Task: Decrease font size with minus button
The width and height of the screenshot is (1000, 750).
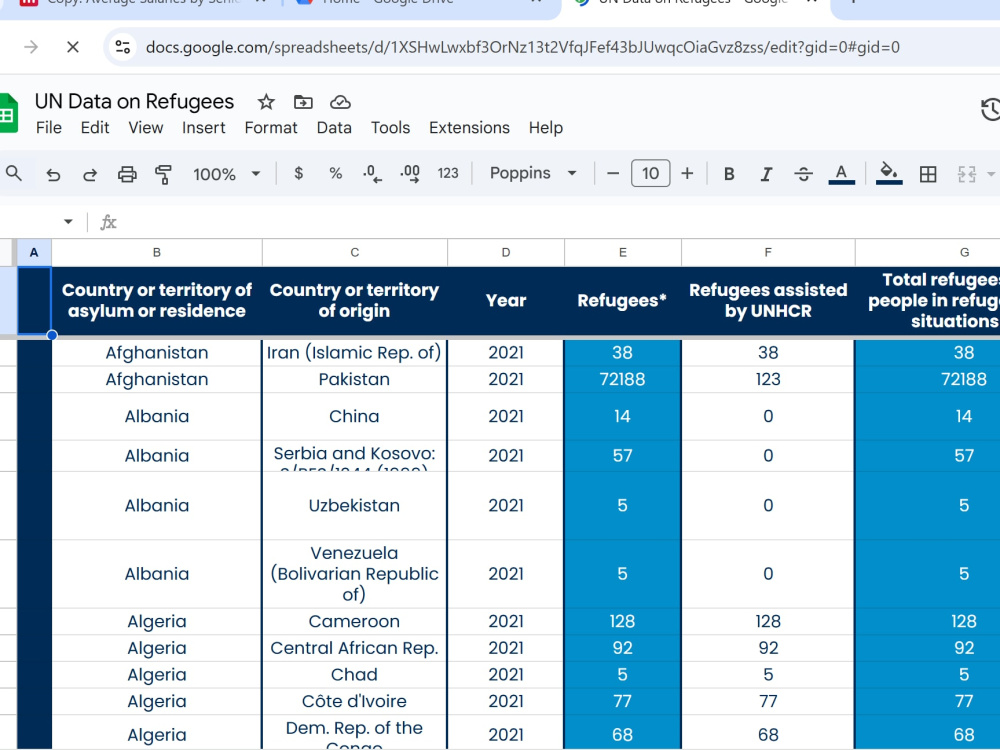Action: tap(613, 173)
